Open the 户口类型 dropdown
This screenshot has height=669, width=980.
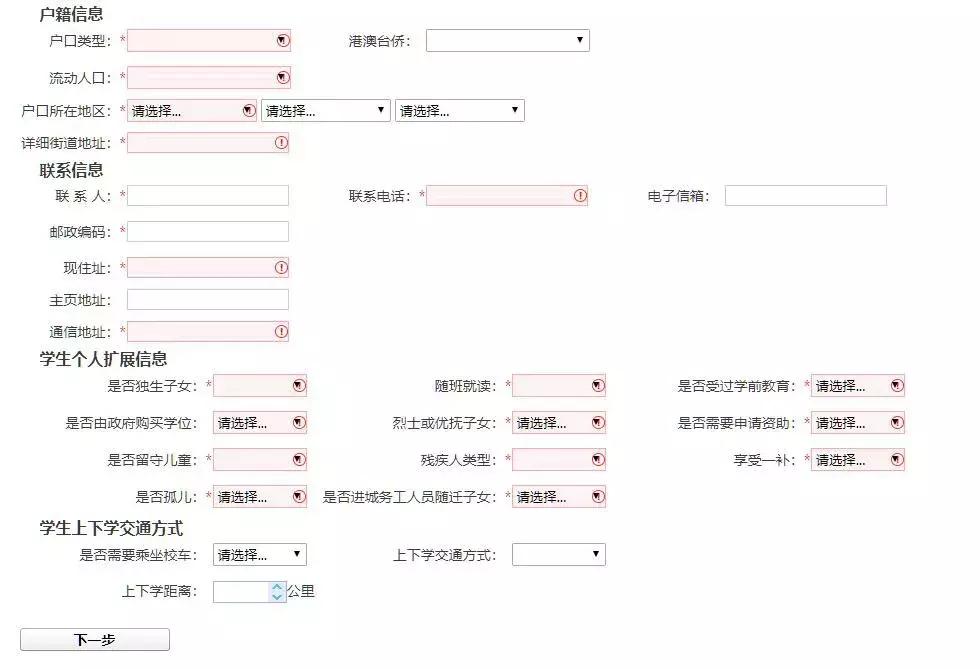click(207, 40)
